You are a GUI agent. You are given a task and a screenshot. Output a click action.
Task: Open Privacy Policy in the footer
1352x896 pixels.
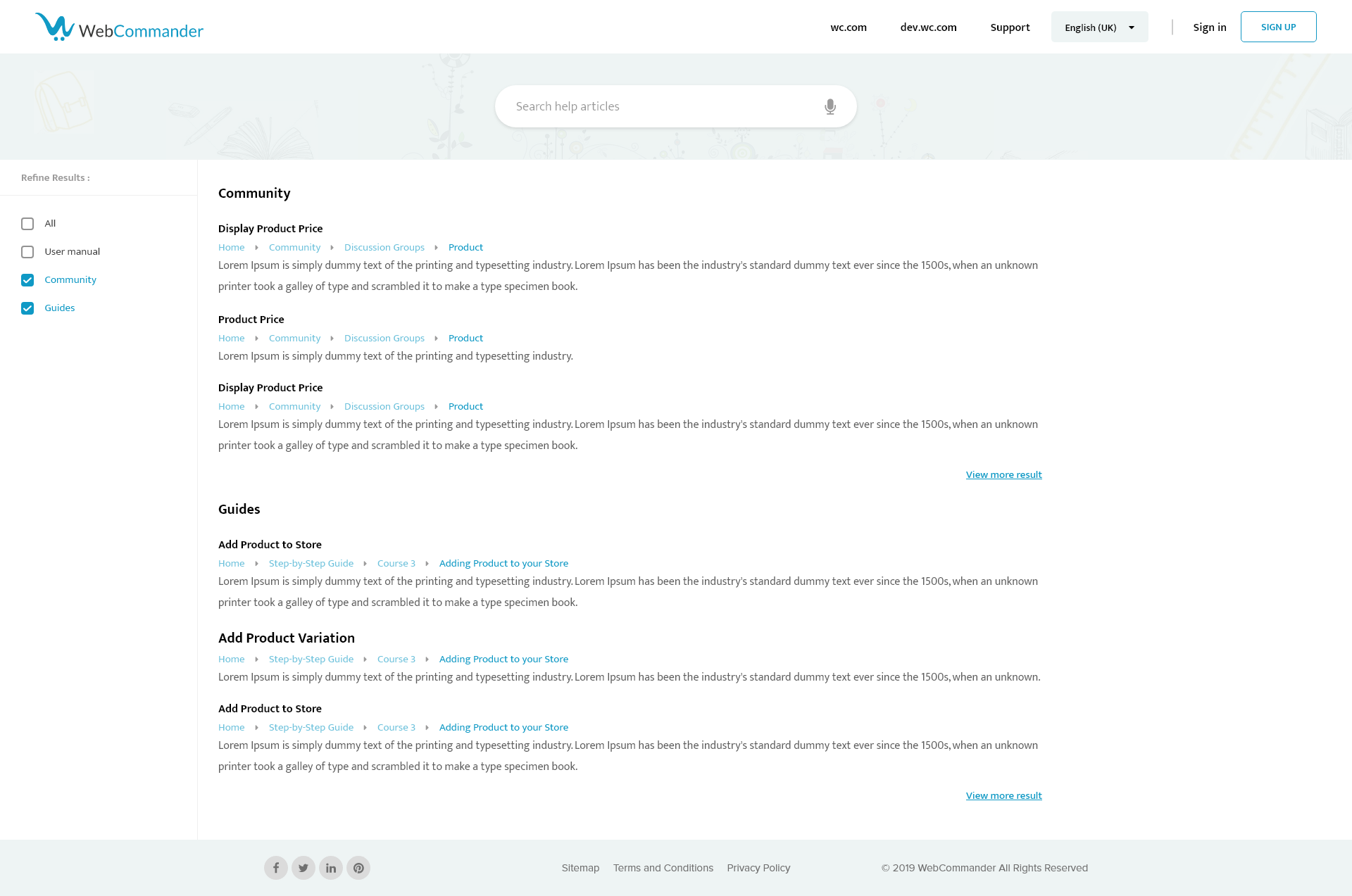coord(758,868)
